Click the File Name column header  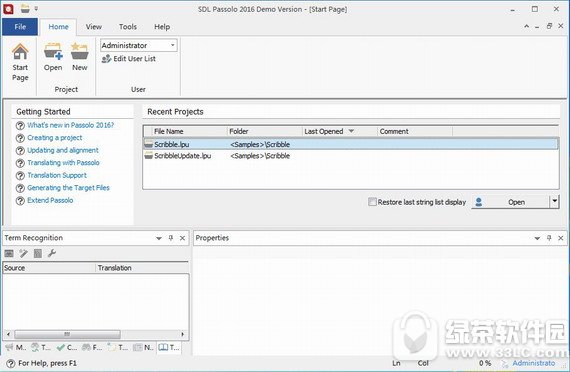coord(189,131)
